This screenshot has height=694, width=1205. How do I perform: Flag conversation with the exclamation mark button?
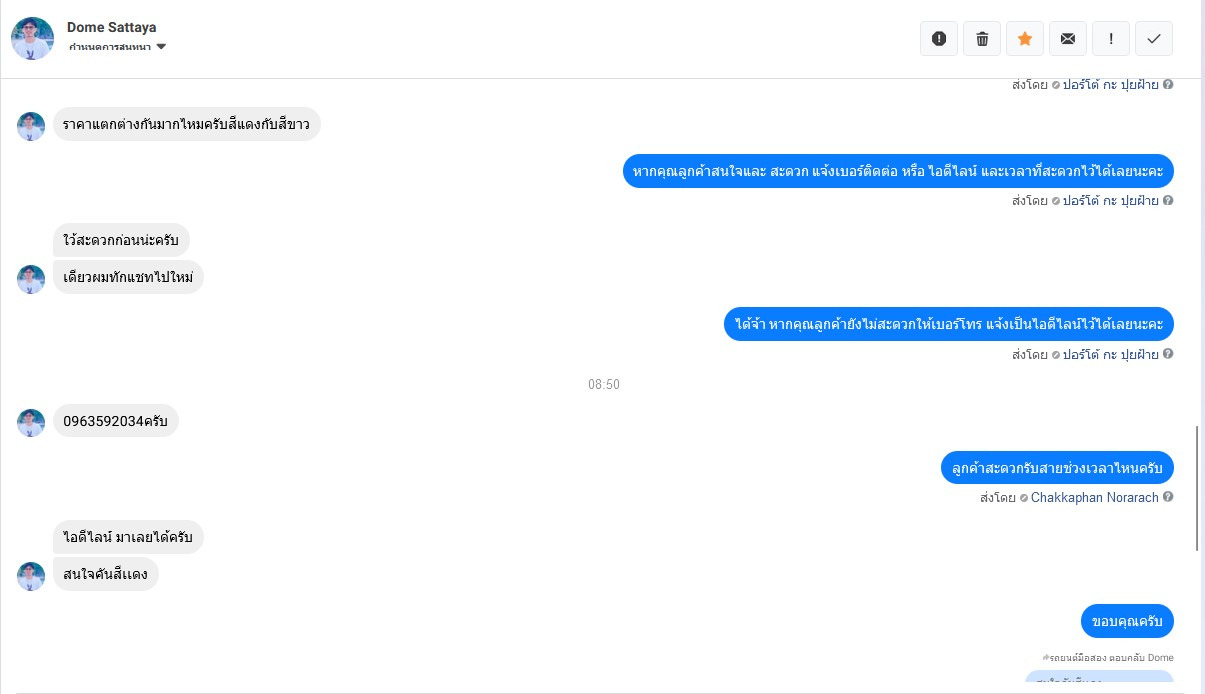(1111, 38)
